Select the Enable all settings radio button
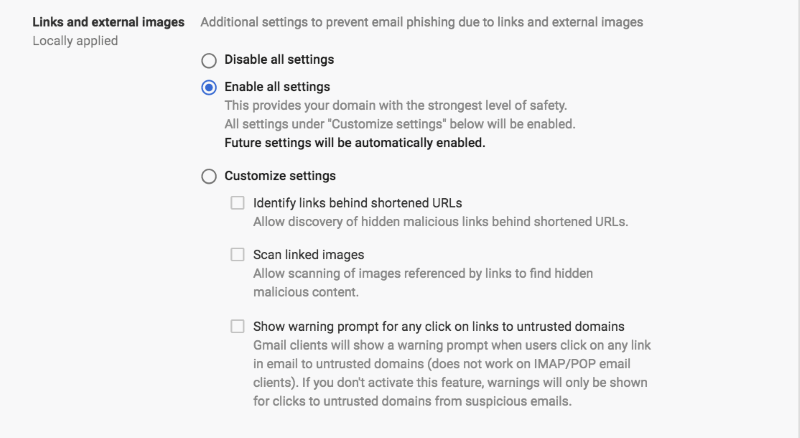The image size is (800, 438). tap(209, 87)
